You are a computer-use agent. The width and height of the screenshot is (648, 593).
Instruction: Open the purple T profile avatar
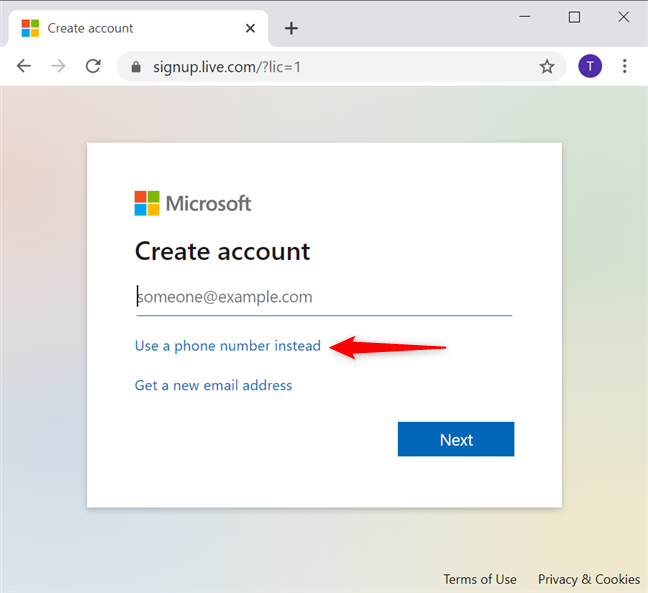click(x=590, y=66)
